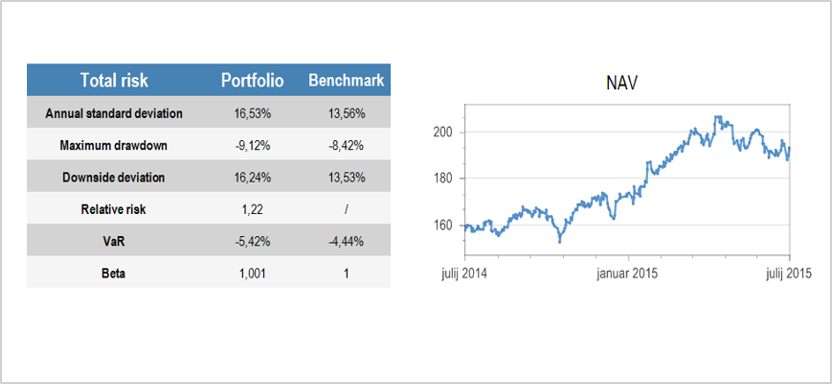The image size is (832, 384).
Task: Click the Beta row label
Action: pos(114,274)
